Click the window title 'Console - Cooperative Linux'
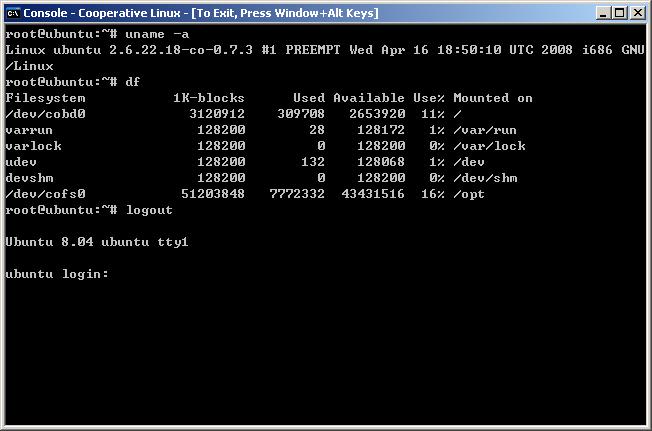Image resolution: width=652 pixels, height=431 pixels. tap(102, 13)
